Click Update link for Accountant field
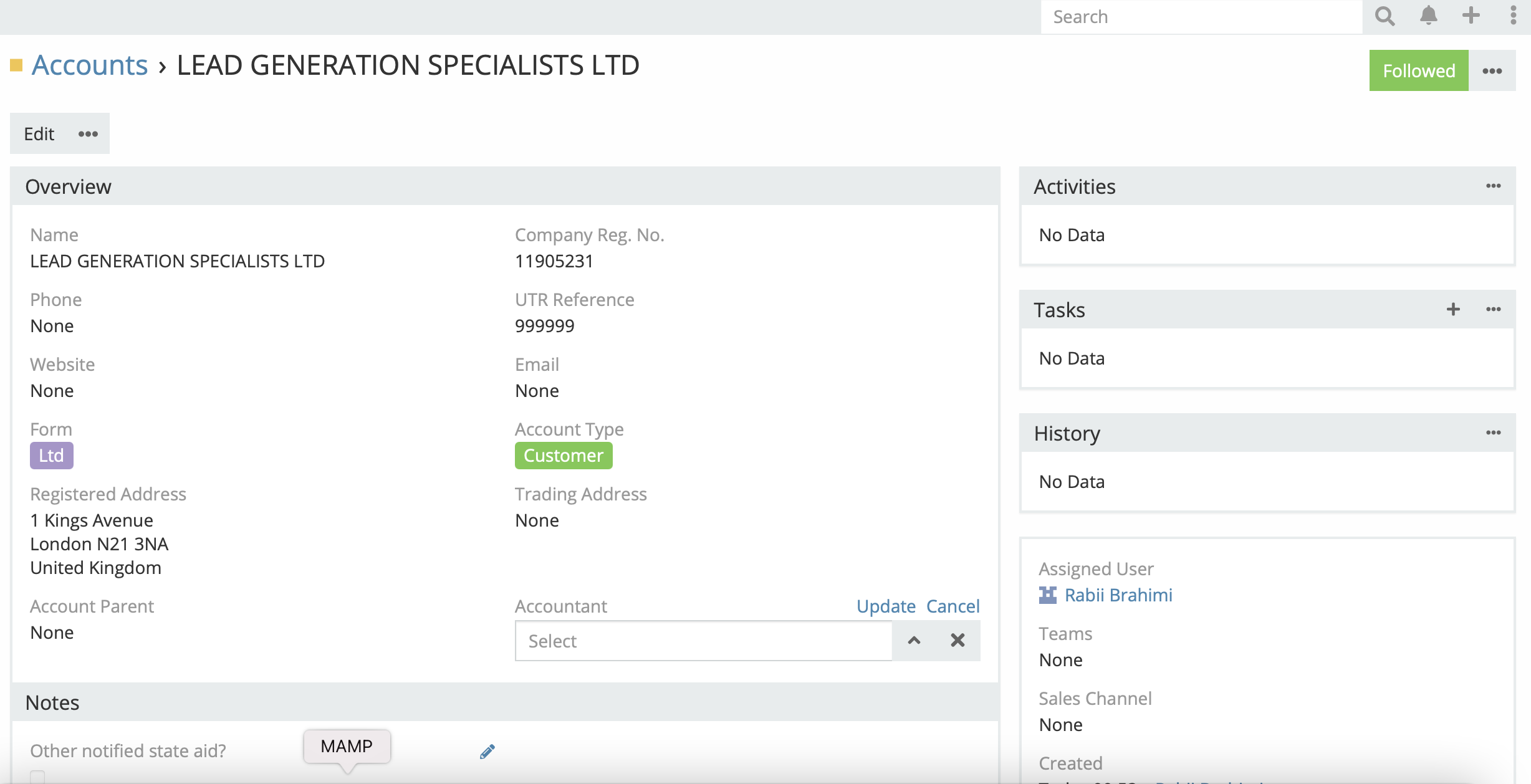 coord(886,606)
